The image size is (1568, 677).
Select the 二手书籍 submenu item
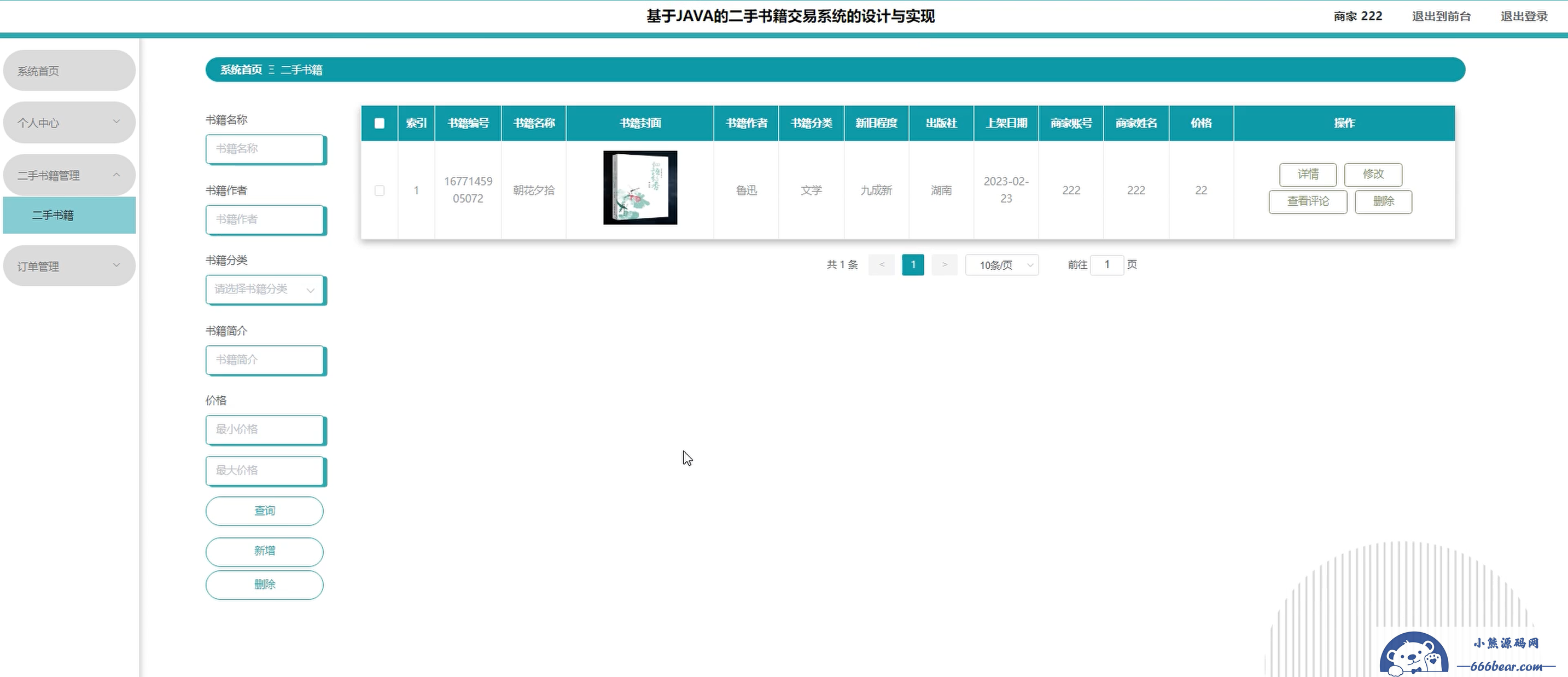click(x=69, y=215)
